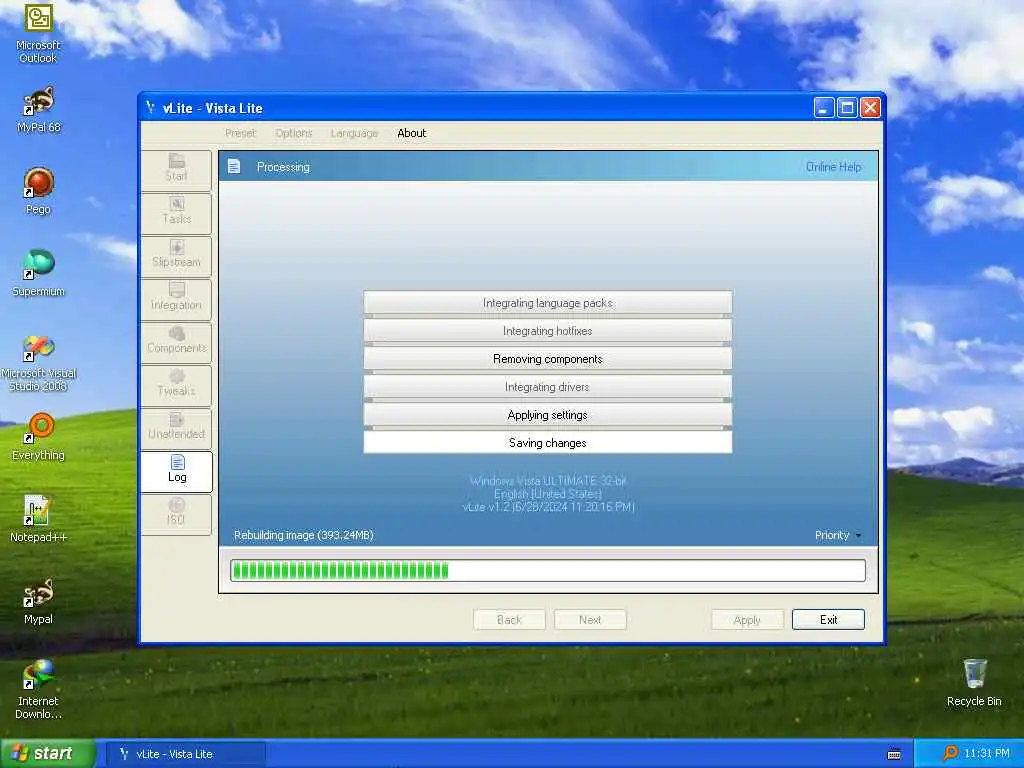
Task: Click the Next button
Action: click(x=590, y=620)
